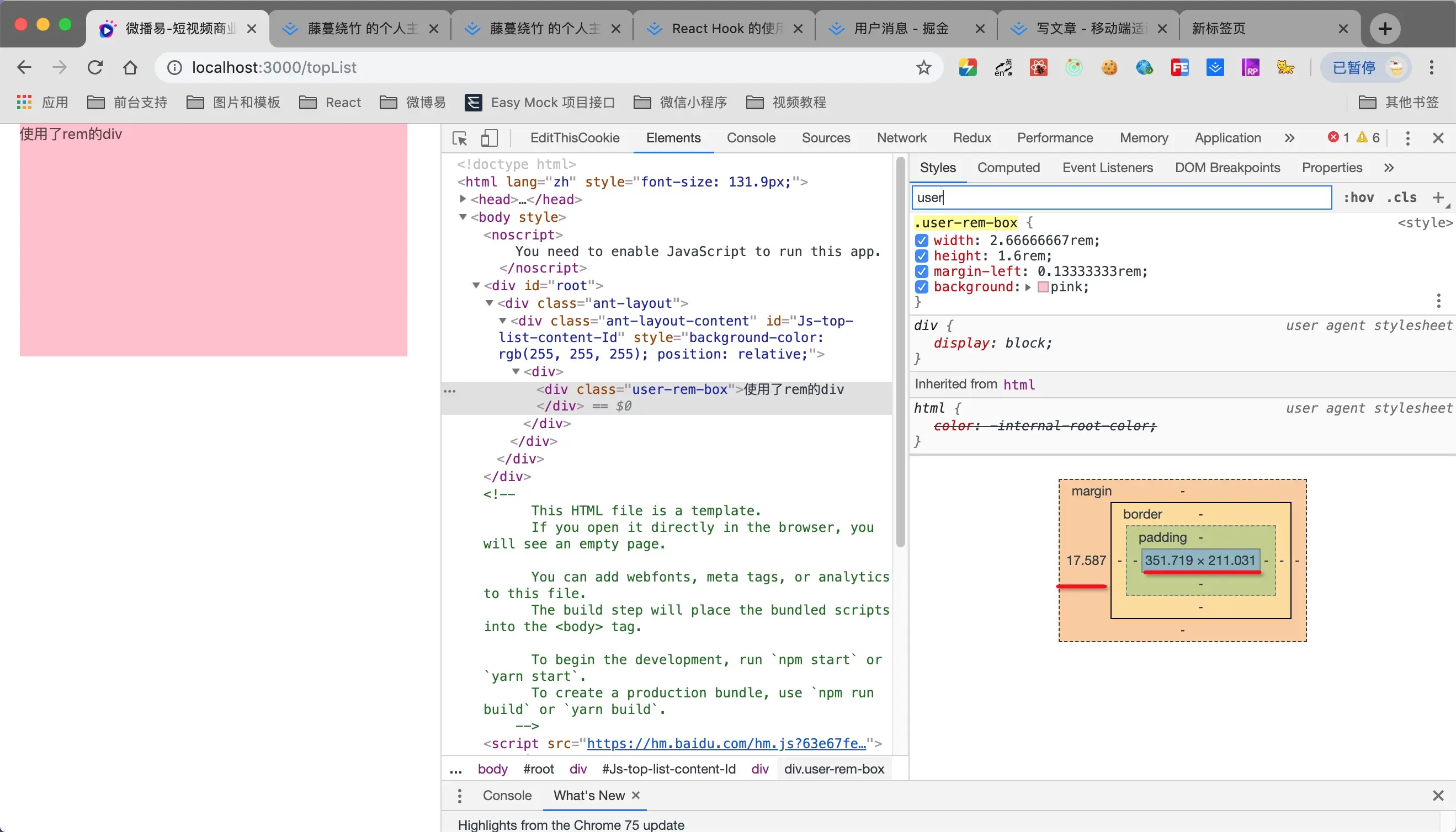Click the pink background color swatch
Screen dimensions: 1456x832
(1043, 287)
